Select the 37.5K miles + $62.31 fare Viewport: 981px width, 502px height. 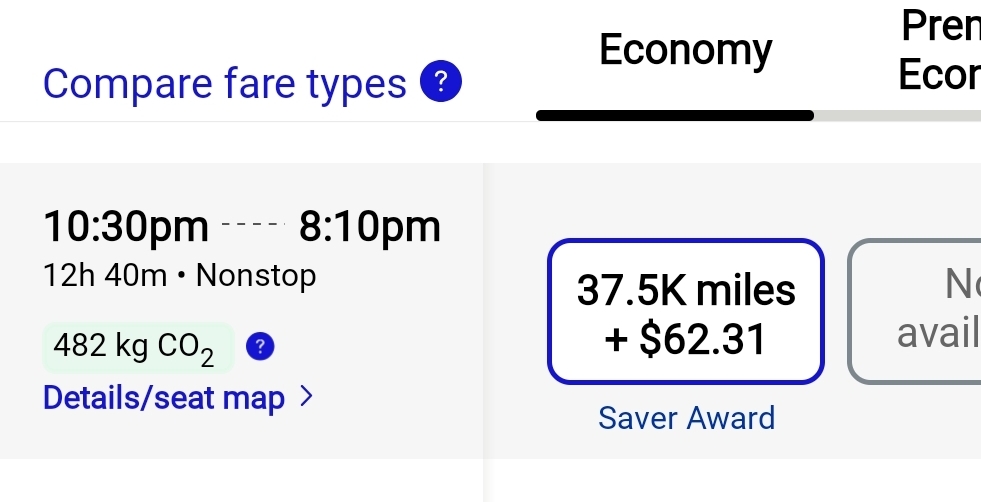[x=686, y=311]
